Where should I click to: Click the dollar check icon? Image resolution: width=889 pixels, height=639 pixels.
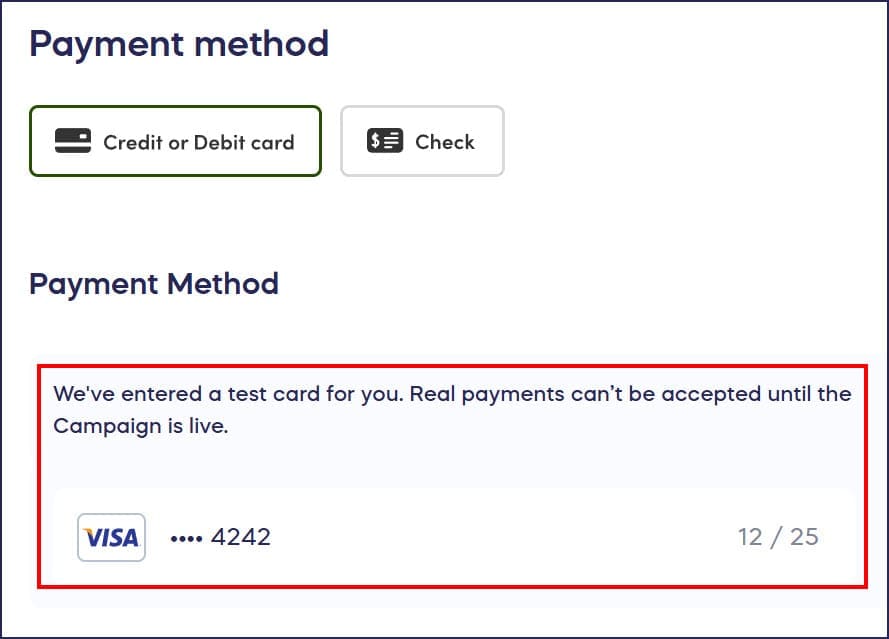385,141
